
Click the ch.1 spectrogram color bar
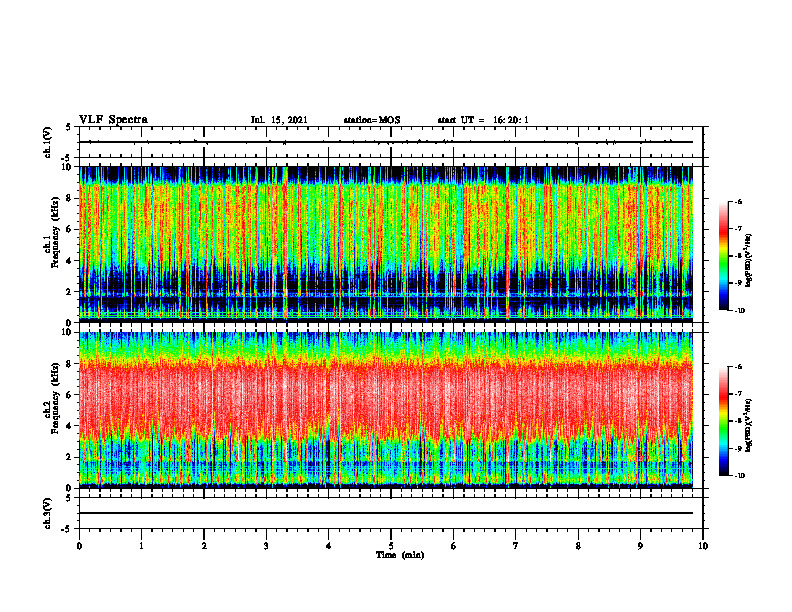(723, 256)
